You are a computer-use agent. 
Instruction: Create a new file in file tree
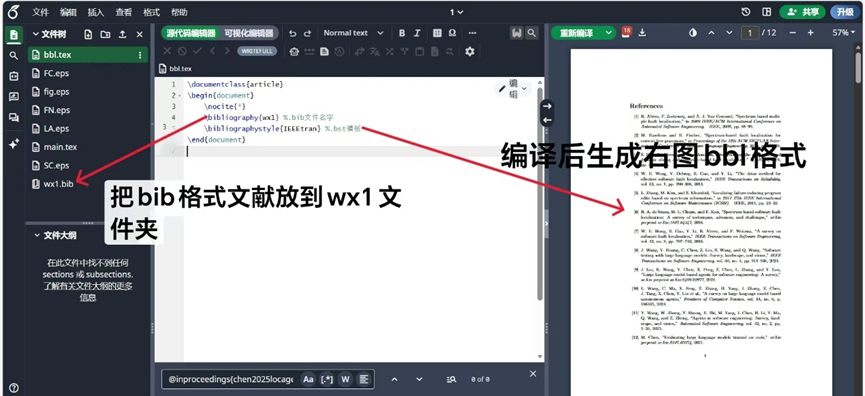click(x=88, y=34)
